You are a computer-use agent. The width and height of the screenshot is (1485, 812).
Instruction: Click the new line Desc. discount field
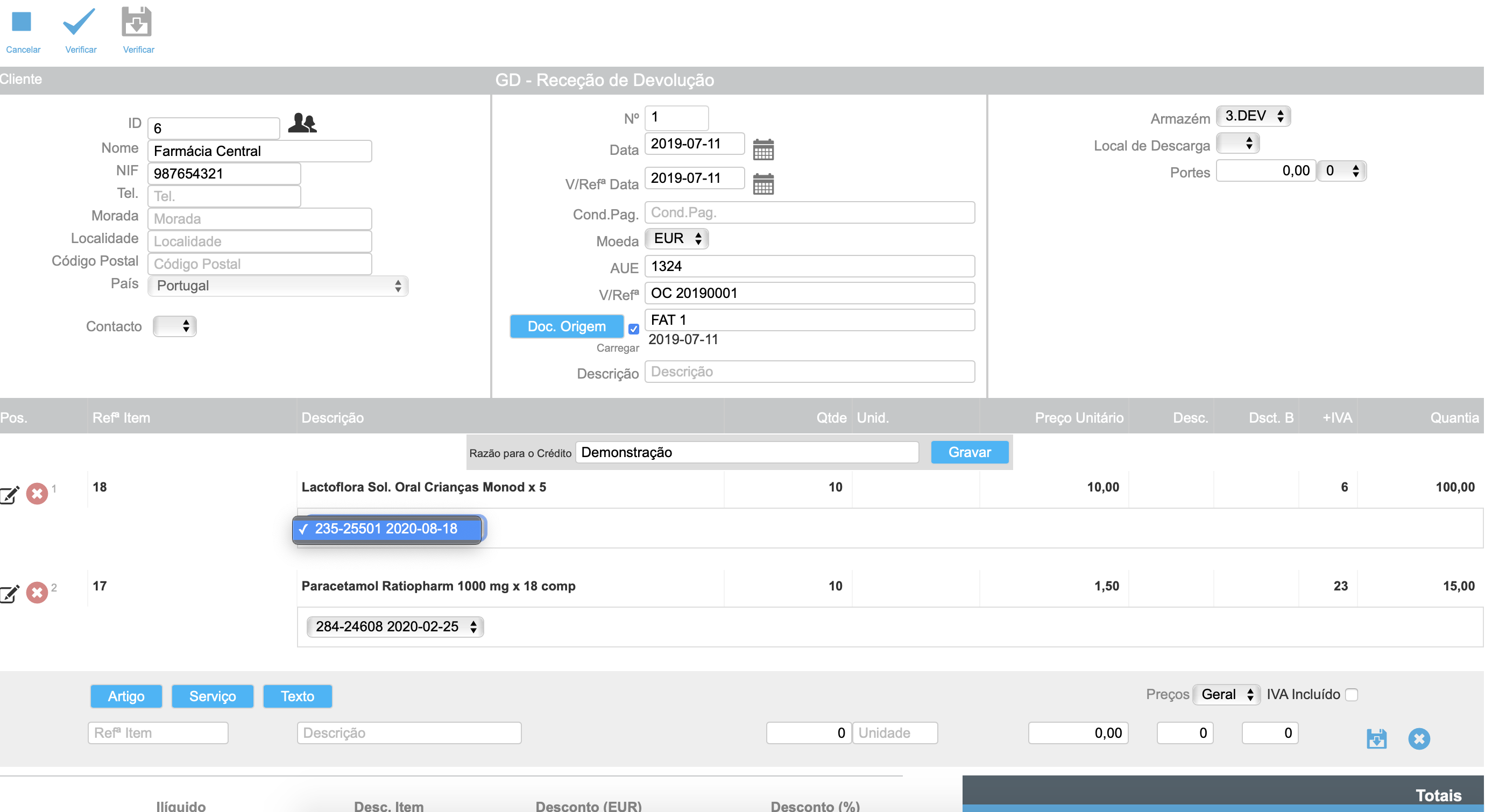pos(1185,733)
